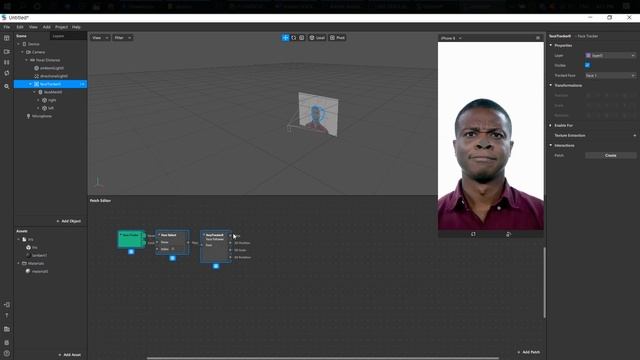
Task: Click the directionalLight0 icon in scene tree
Action: coord(36,76)
